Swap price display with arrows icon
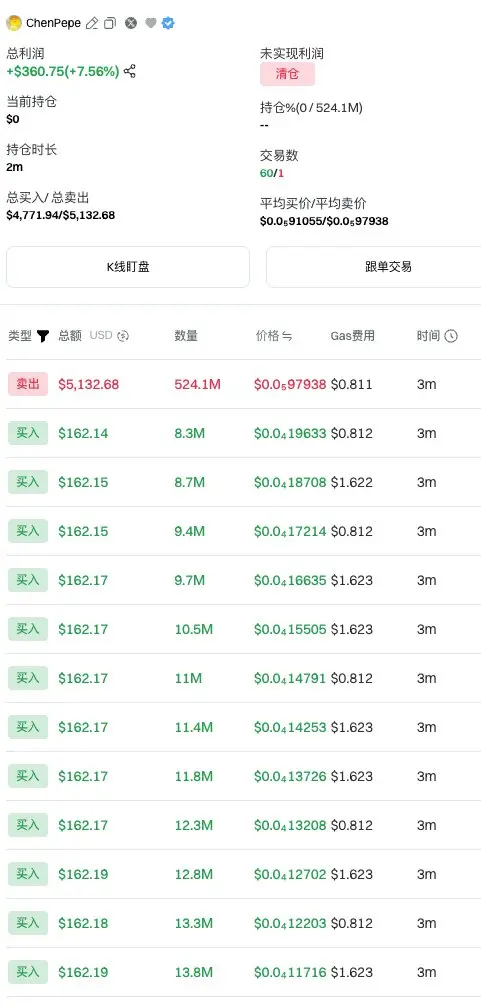Screen dimensions: 481x1008 click(x=287, y=336)
